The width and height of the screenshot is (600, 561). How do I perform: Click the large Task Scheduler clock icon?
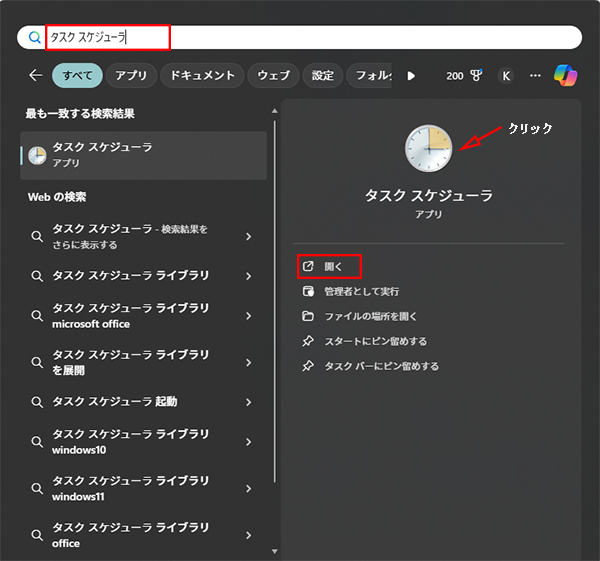tap(429, 148)
